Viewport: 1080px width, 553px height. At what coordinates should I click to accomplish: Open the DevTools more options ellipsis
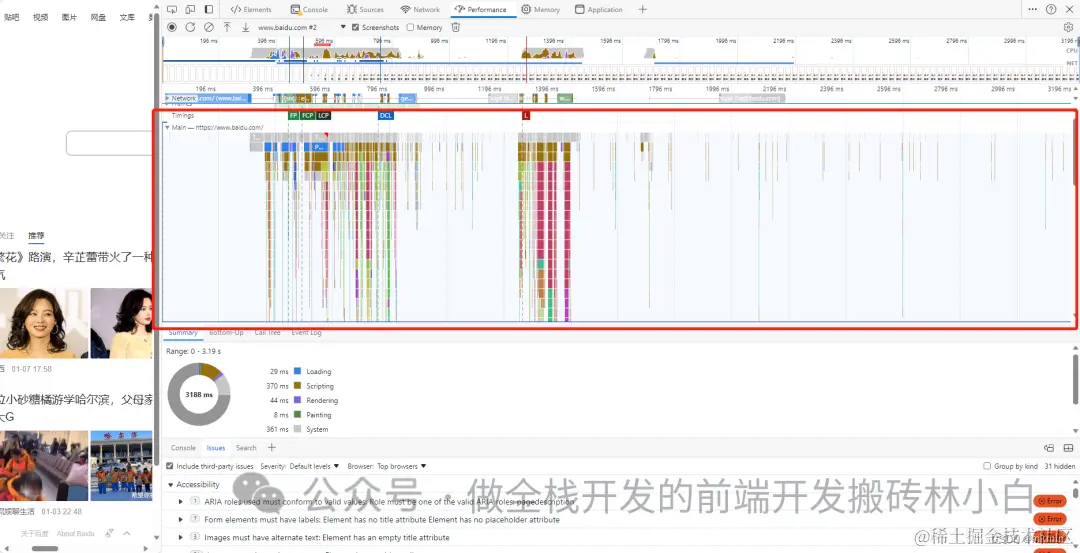click(x=1032, y=10)
